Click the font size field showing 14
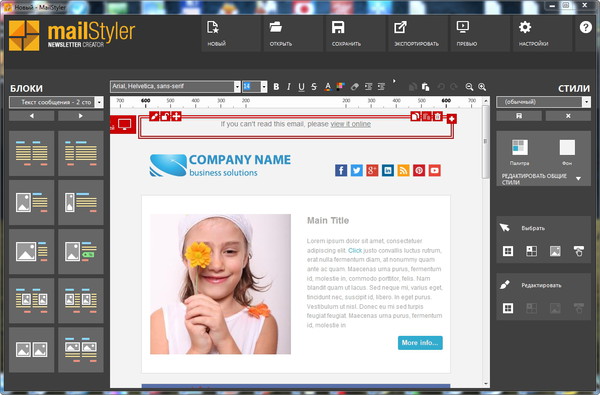600x395 pixels. [x=251, y=87]
